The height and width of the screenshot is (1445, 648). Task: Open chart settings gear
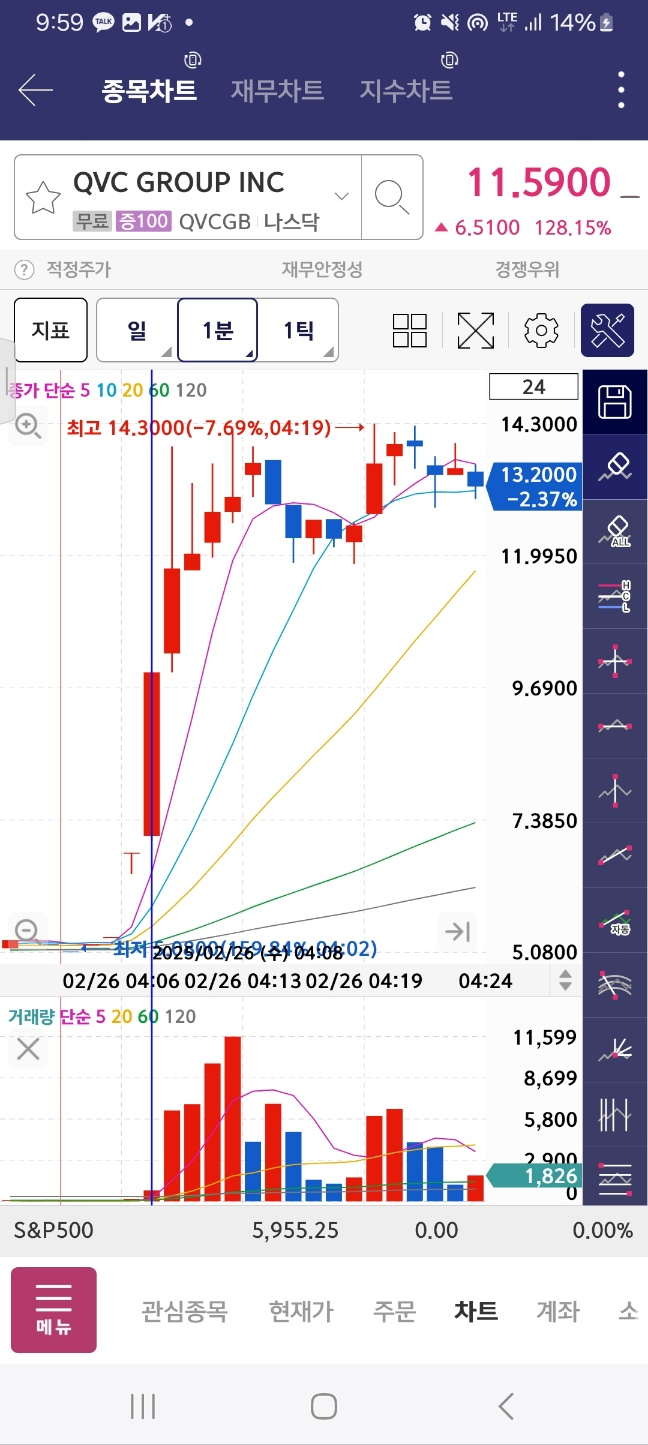tap(541, 330)
